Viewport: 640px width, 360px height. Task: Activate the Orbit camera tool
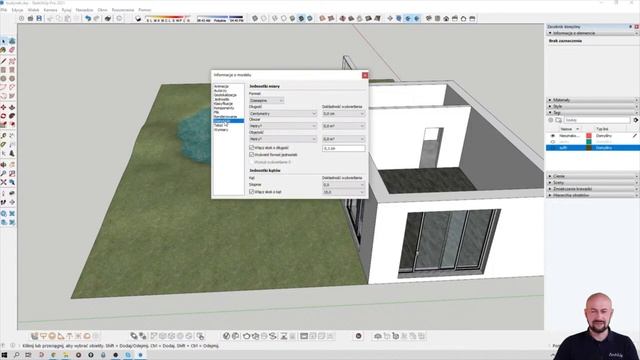click(4, 164)
